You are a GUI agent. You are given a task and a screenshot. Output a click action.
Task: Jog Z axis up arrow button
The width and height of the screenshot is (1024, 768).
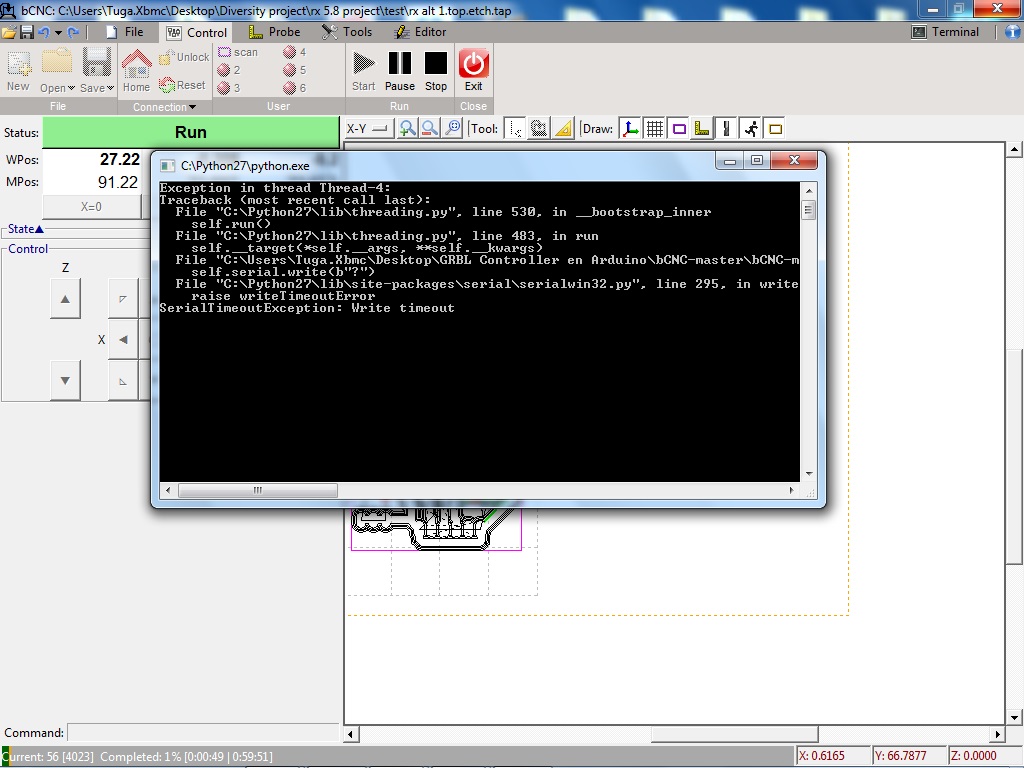pyautogui.click(x=65, y=299)
